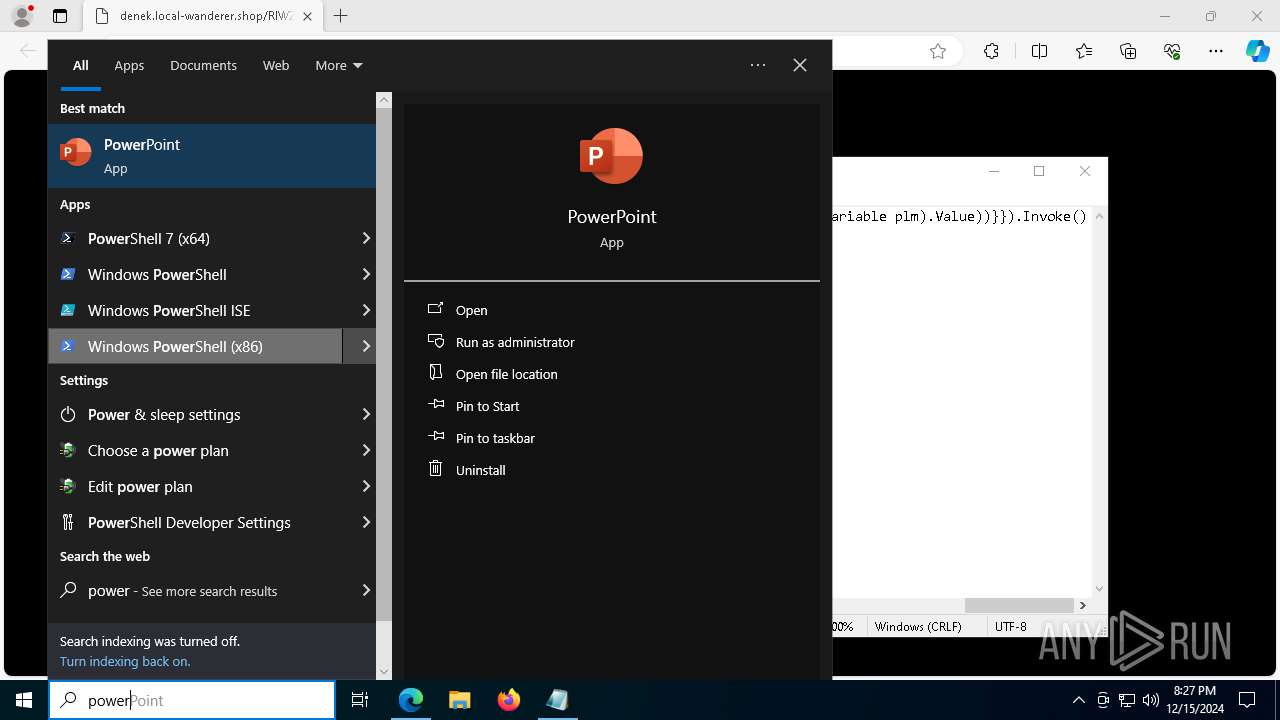Open Firefox from taskbar
1280x720 pixels.
pyautogui.click(x=509, y=700)
